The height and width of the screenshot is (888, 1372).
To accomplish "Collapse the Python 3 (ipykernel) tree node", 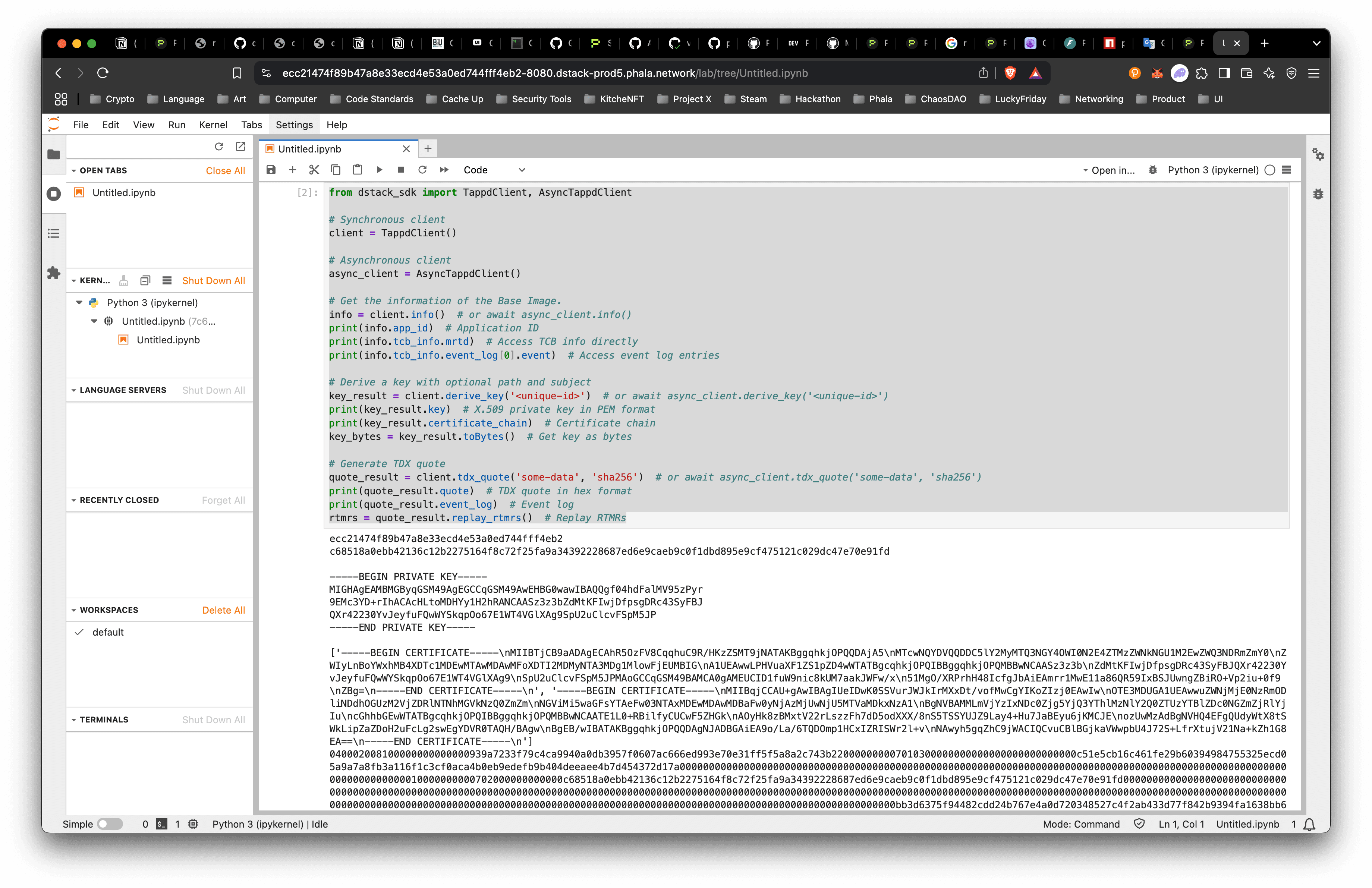I will pos(79,303).
